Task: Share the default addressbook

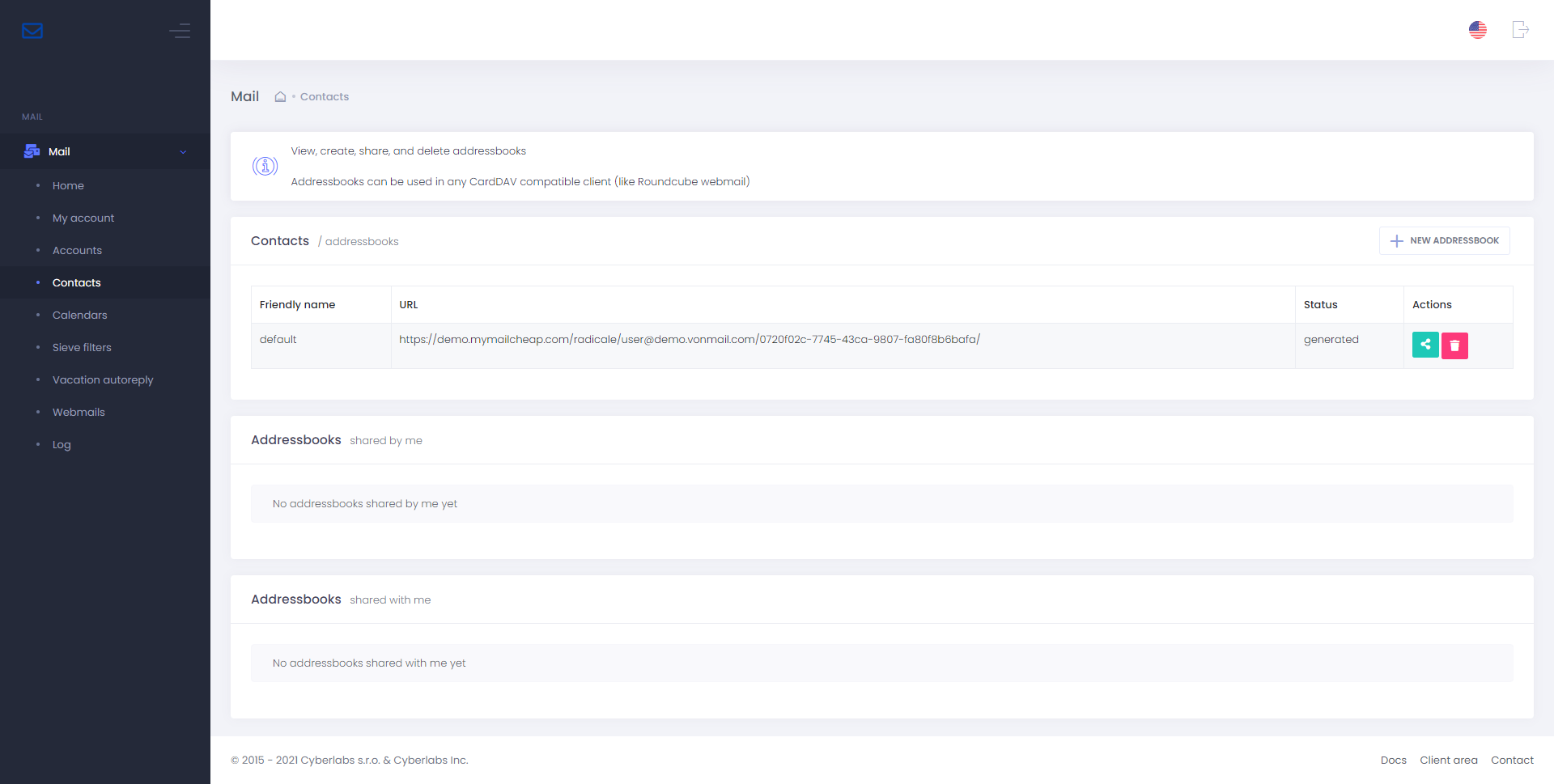Action: coord(1424,345)
